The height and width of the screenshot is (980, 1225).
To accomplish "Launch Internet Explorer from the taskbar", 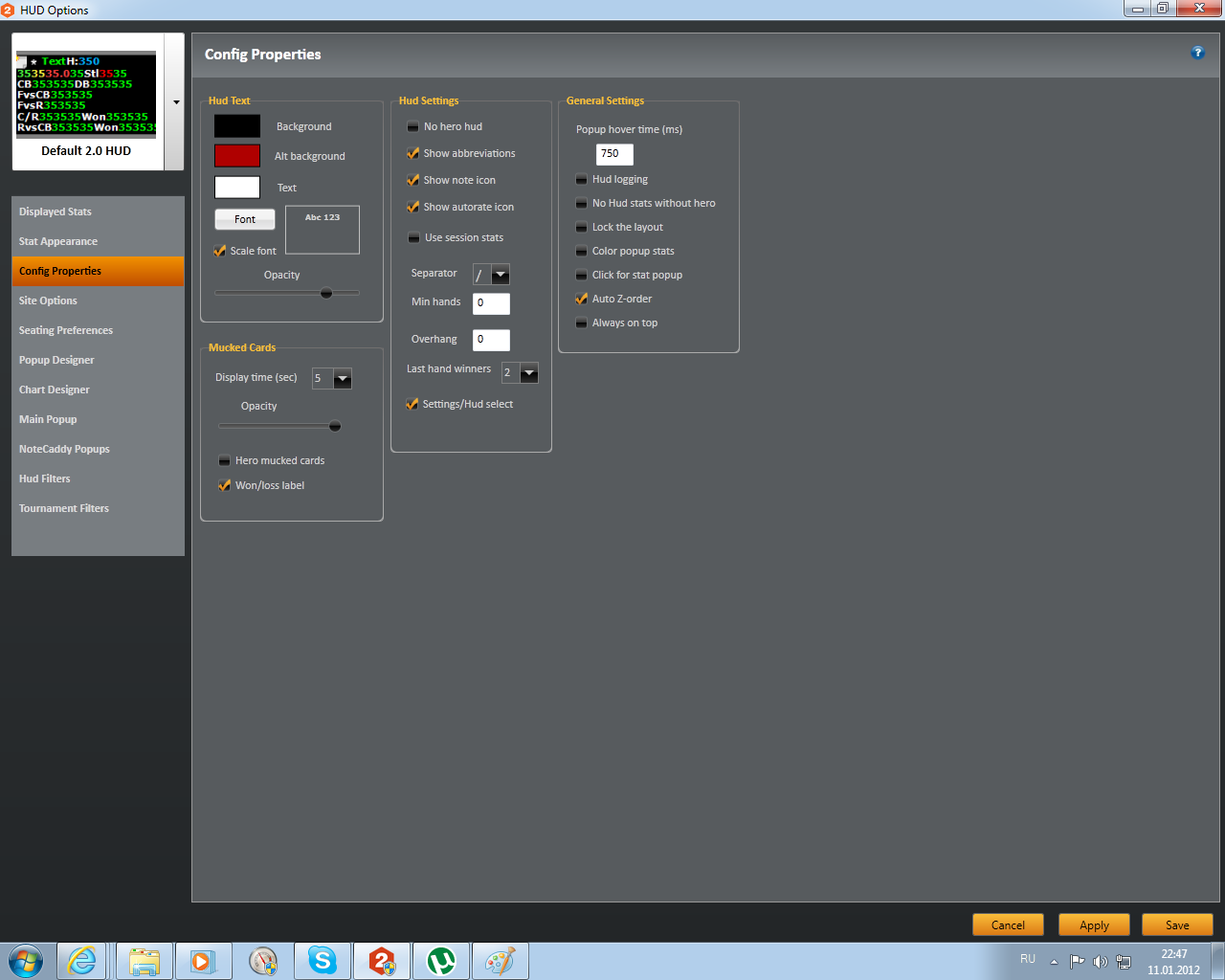I will click(x=82, y=961).
